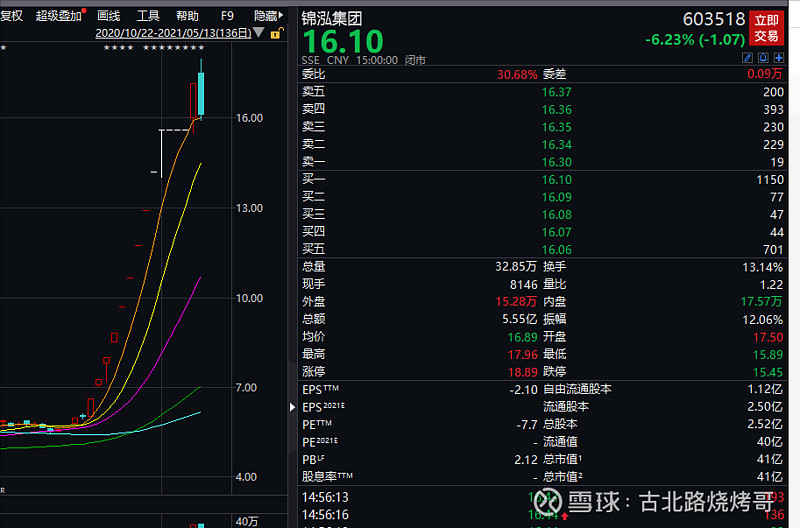Screen dimensions: 800x528
Task: Click the 跌停 value 15.45
Action: (768, 372)
